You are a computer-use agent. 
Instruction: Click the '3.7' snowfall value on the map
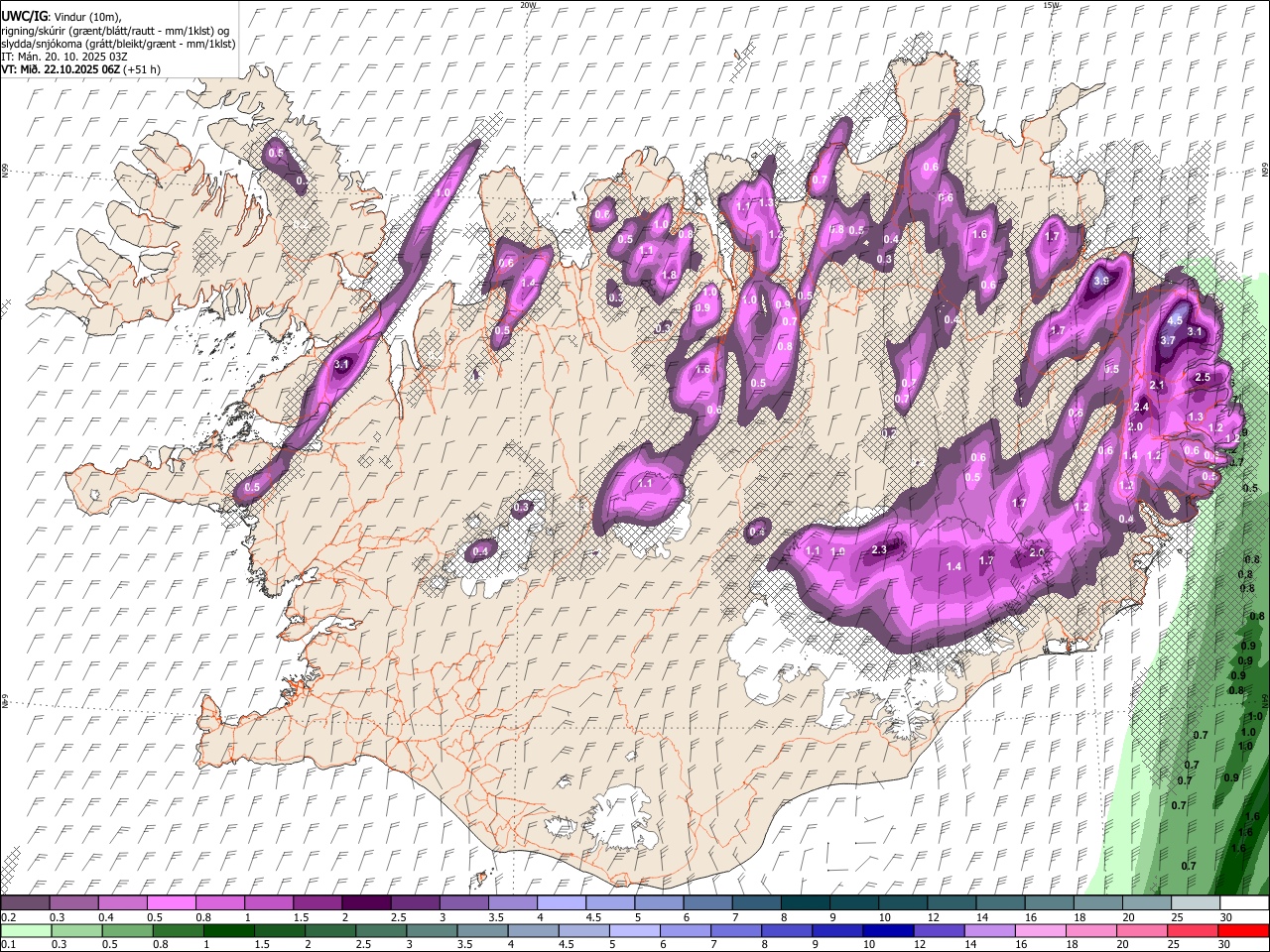tap(1168, 340)
